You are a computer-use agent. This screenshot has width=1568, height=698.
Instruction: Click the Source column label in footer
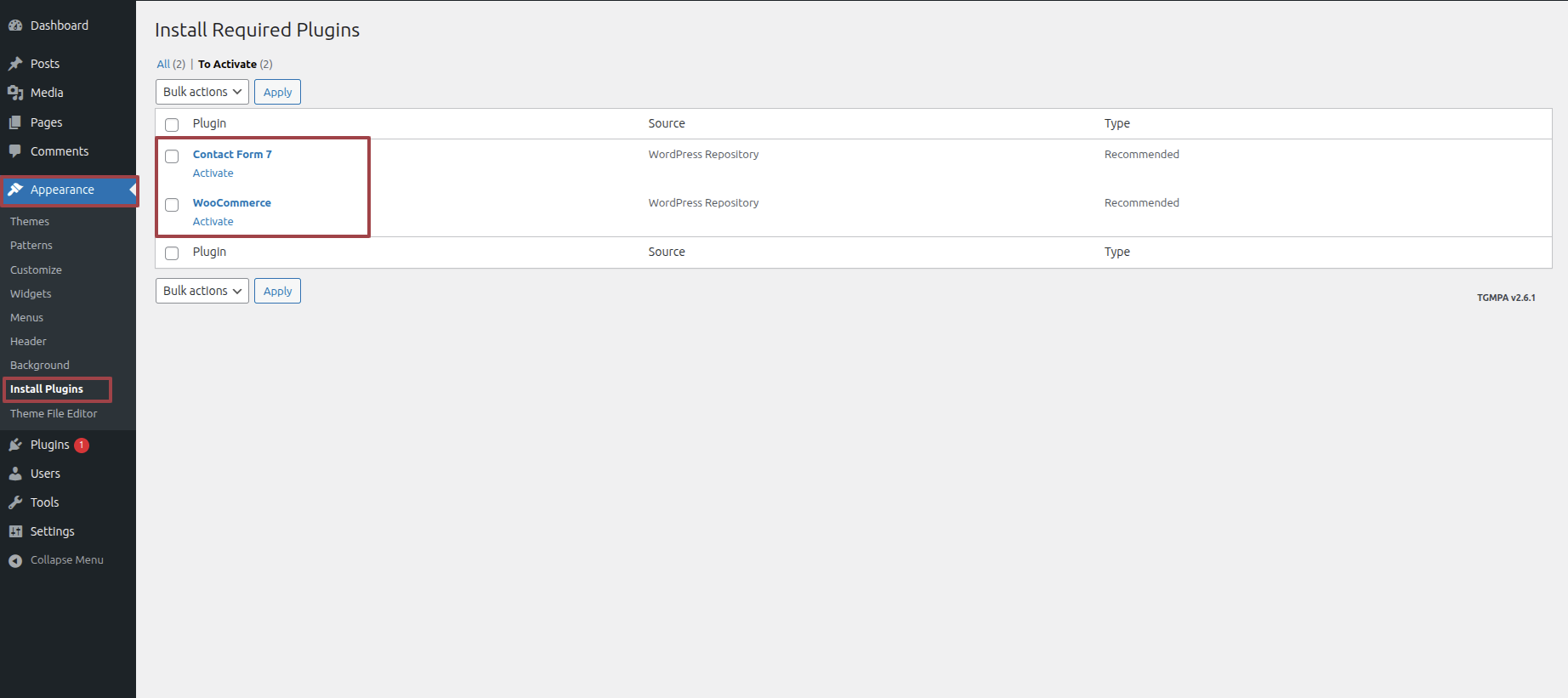tap(667, 252)
